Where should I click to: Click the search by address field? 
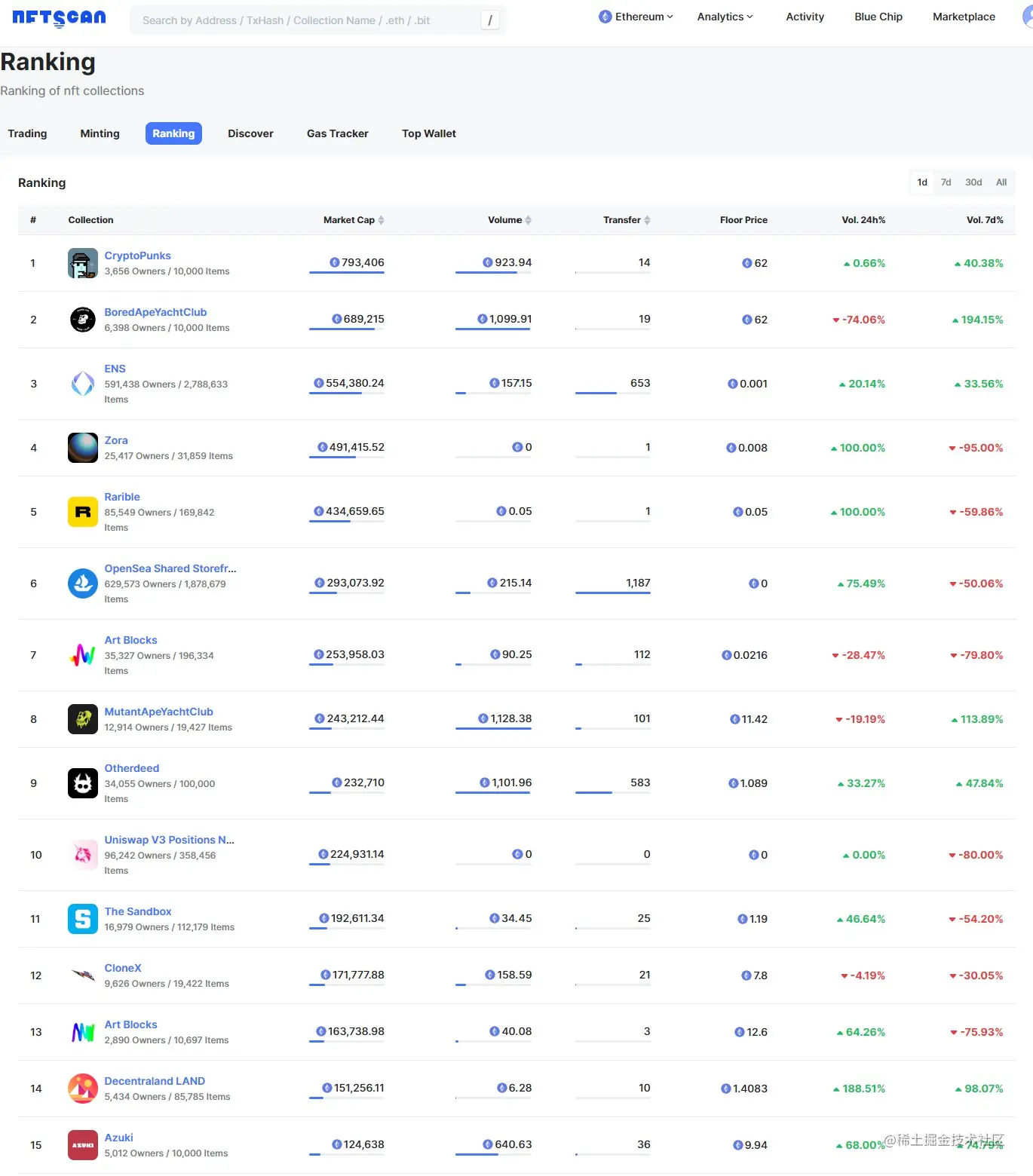[317, 20]
